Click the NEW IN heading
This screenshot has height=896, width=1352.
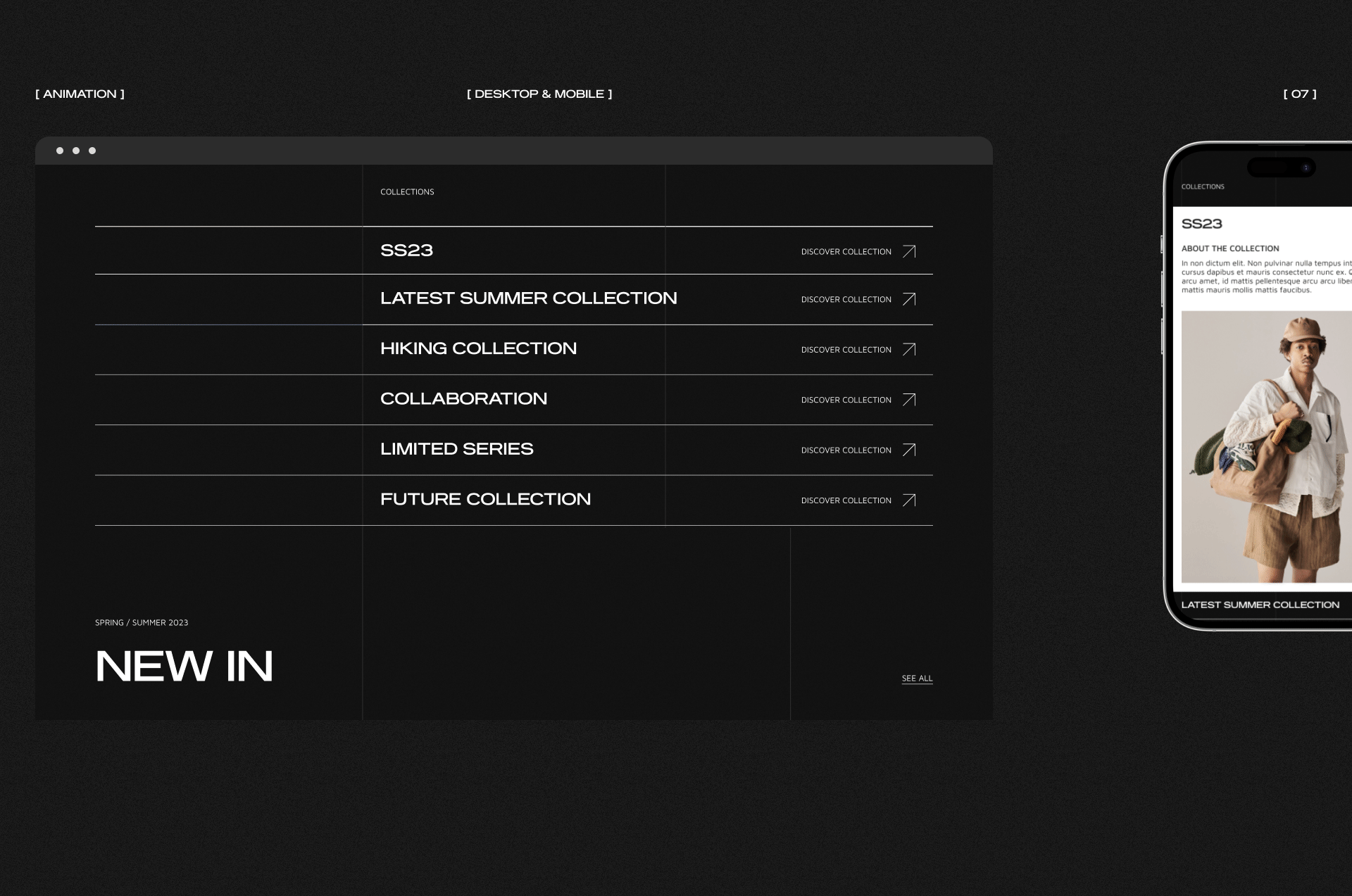[x=184, y=666]
